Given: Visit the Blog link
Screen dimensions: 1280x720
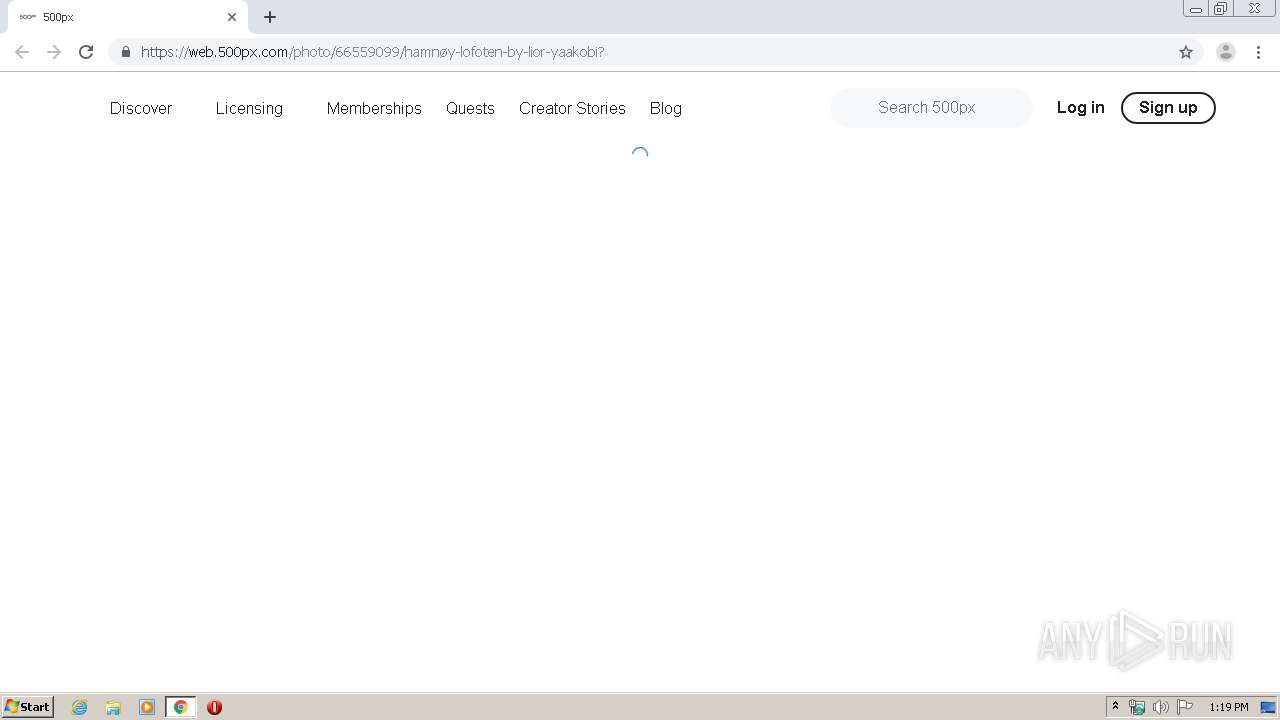Looking at the screenshot, I should point(666,108).
